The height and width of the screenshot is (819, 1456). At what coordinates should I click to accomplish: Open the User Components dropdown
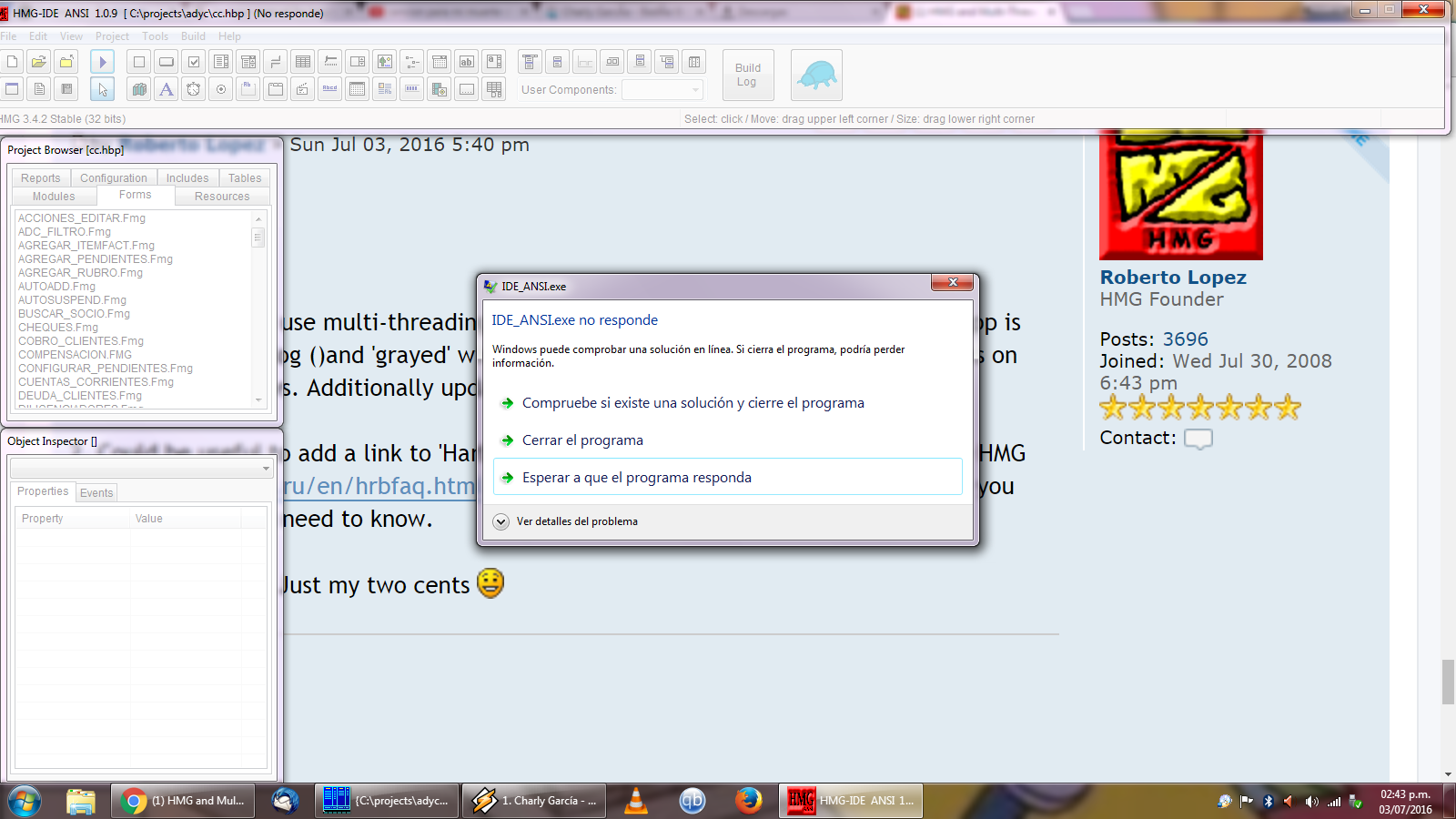[x=662, y=89]
